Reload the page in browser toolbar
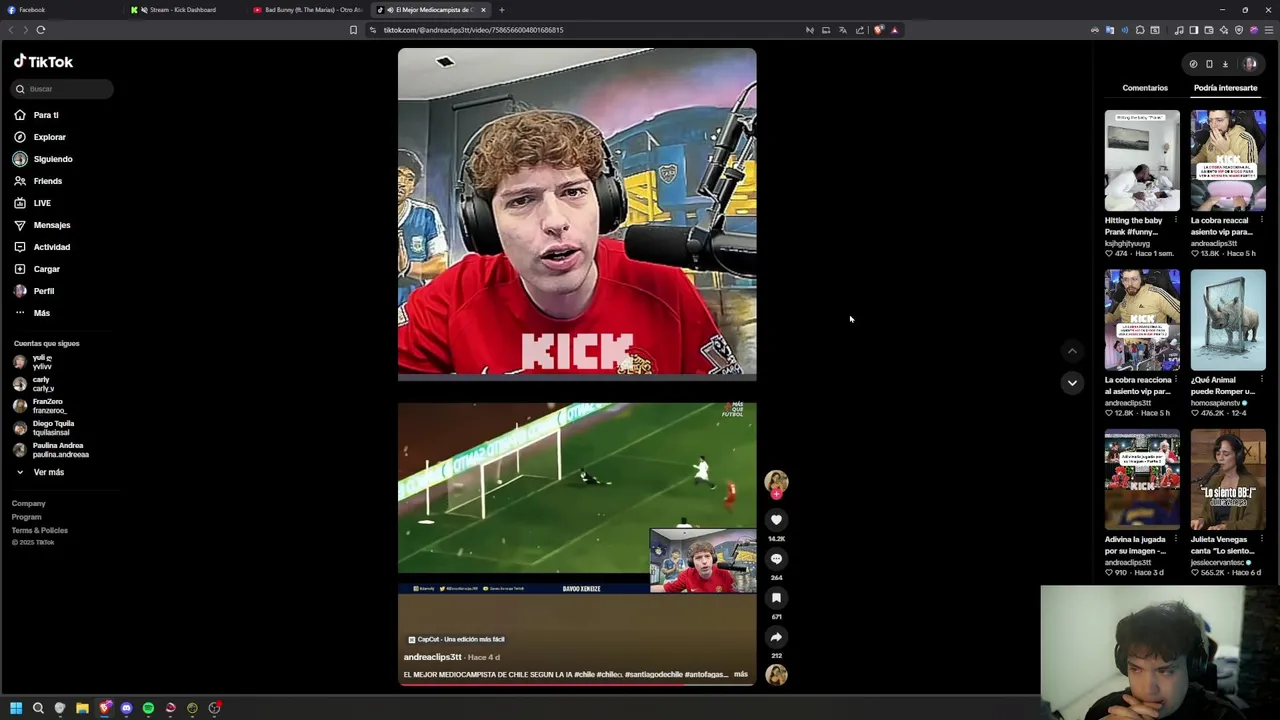 (41, 30)
